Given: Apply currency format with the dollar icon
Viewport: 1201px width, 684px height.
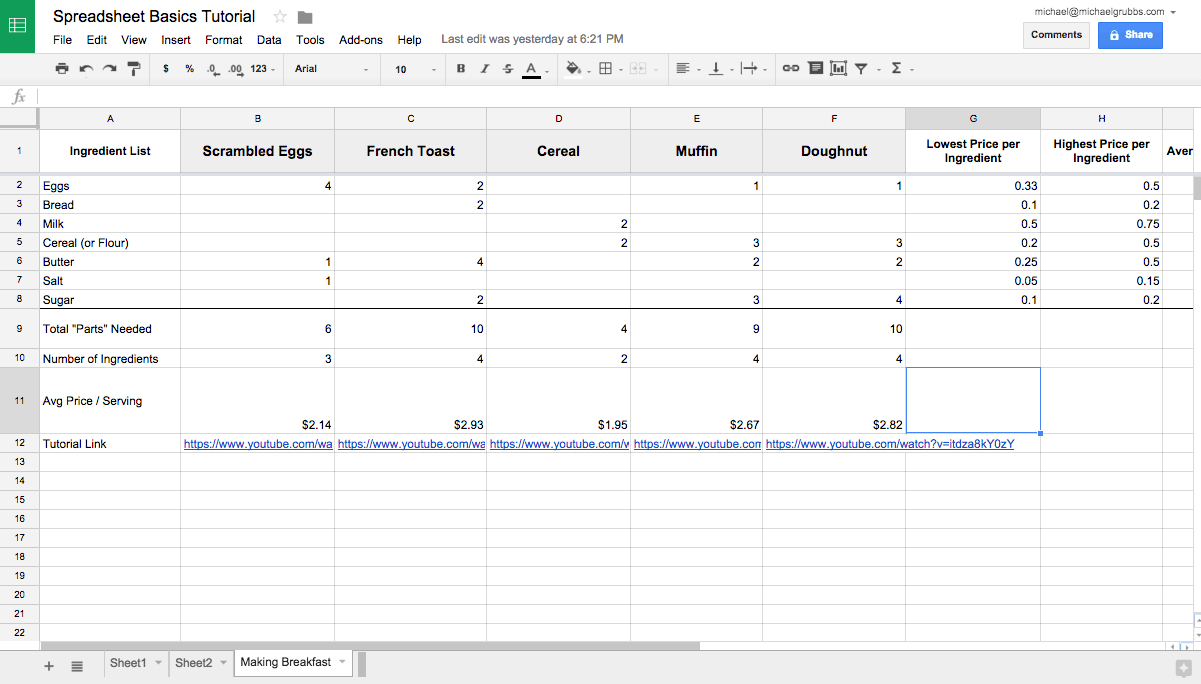Looking at the screenshot, I should click(165, 68).
